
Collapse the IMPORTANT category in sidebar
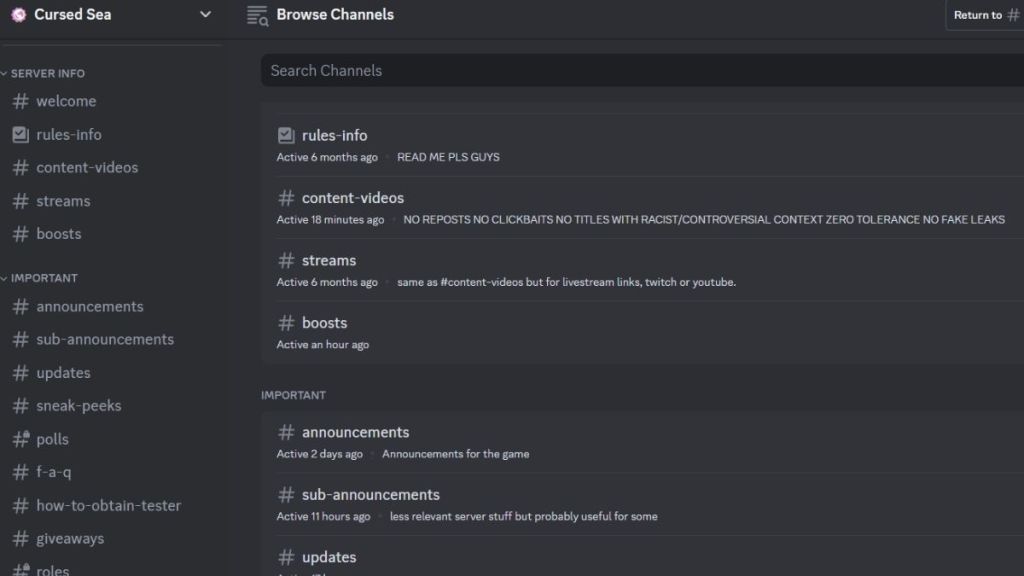[x=39, y=278]
